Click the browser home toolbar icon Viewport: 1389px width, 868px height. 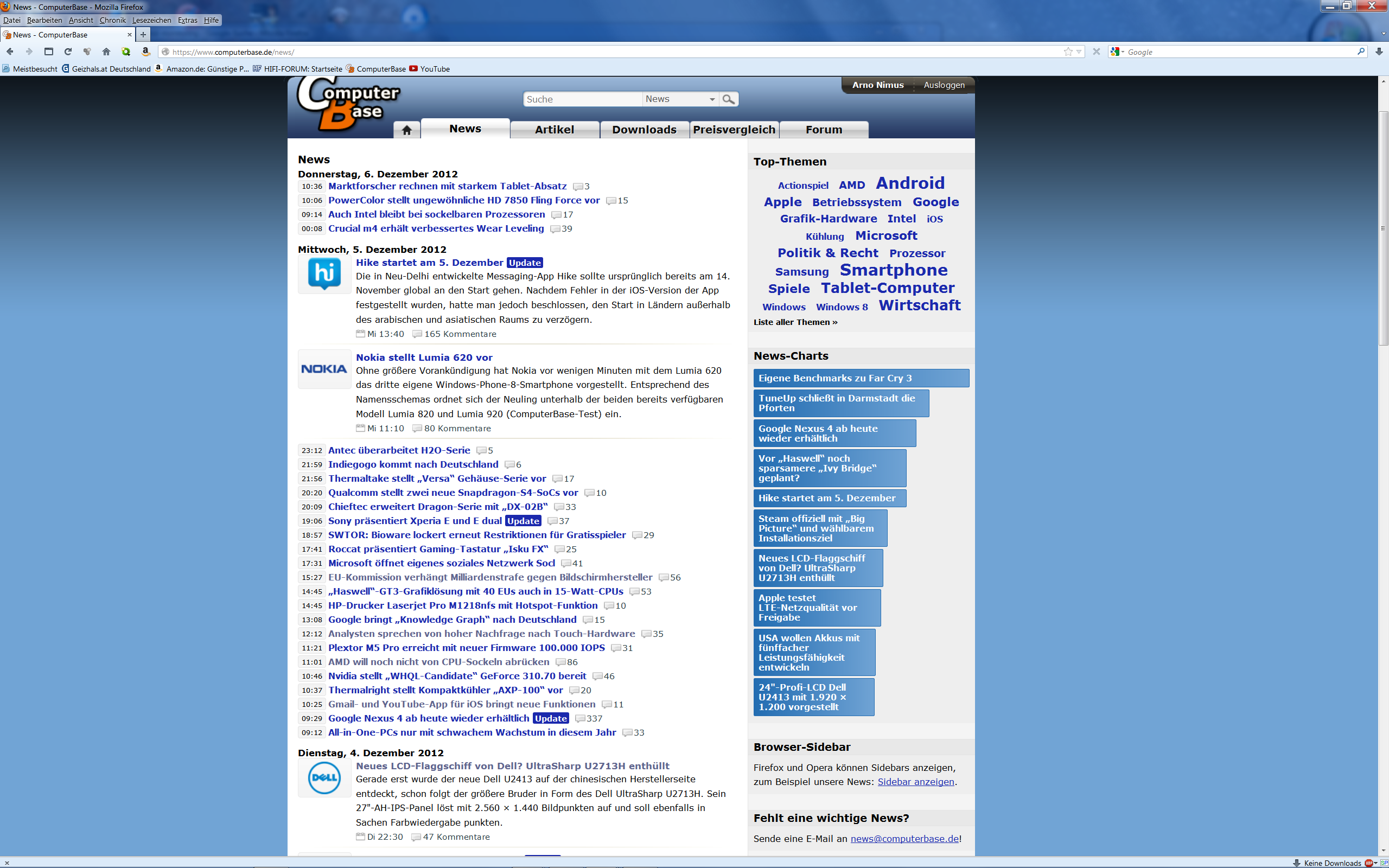coord(106,52)
